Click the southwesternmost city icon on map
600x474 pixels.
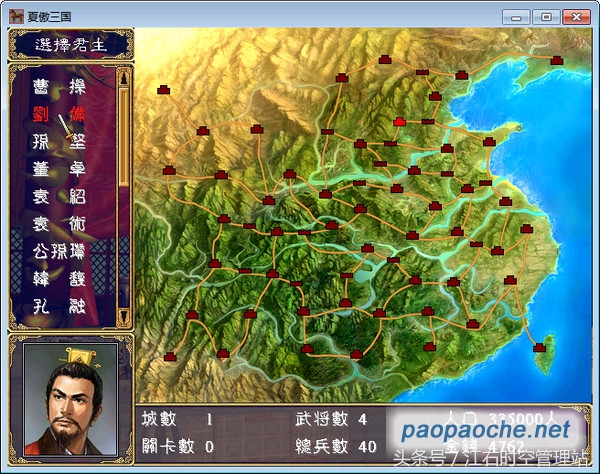[170, 357]
